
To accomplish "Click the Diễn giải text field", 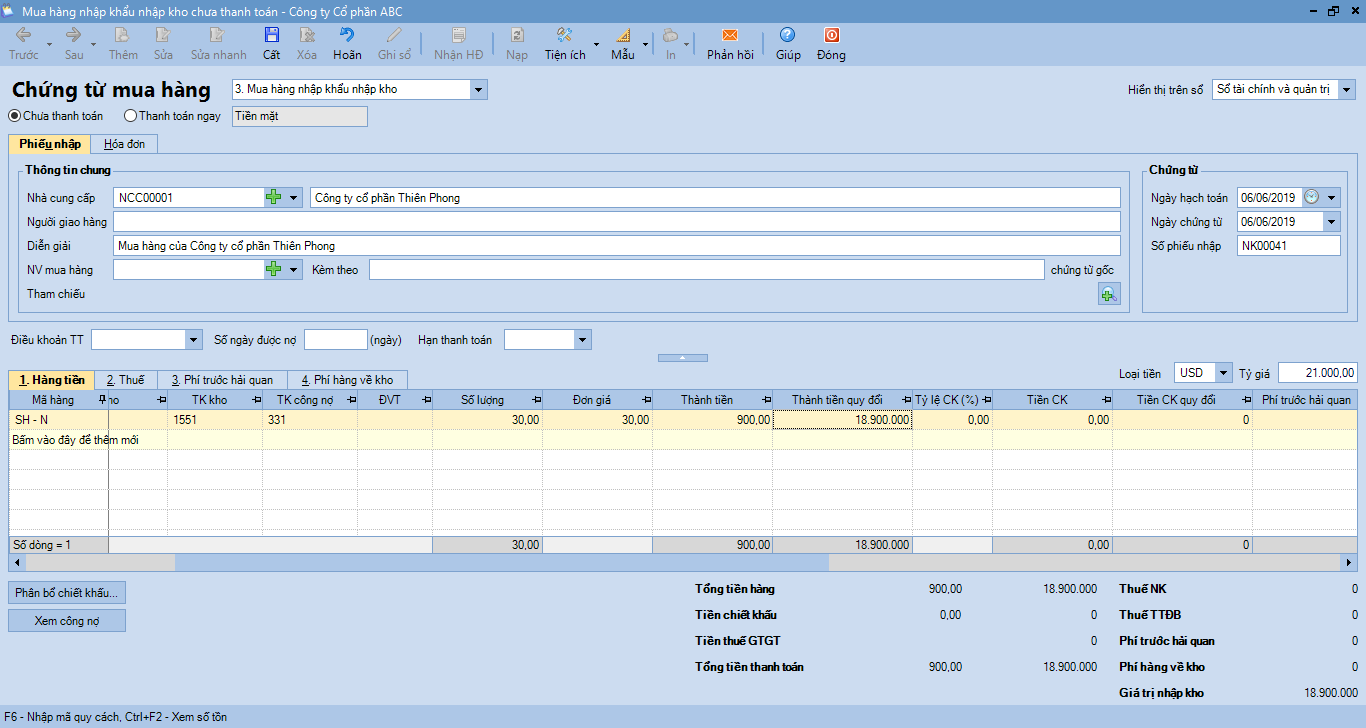I will (x=617, y=246).
